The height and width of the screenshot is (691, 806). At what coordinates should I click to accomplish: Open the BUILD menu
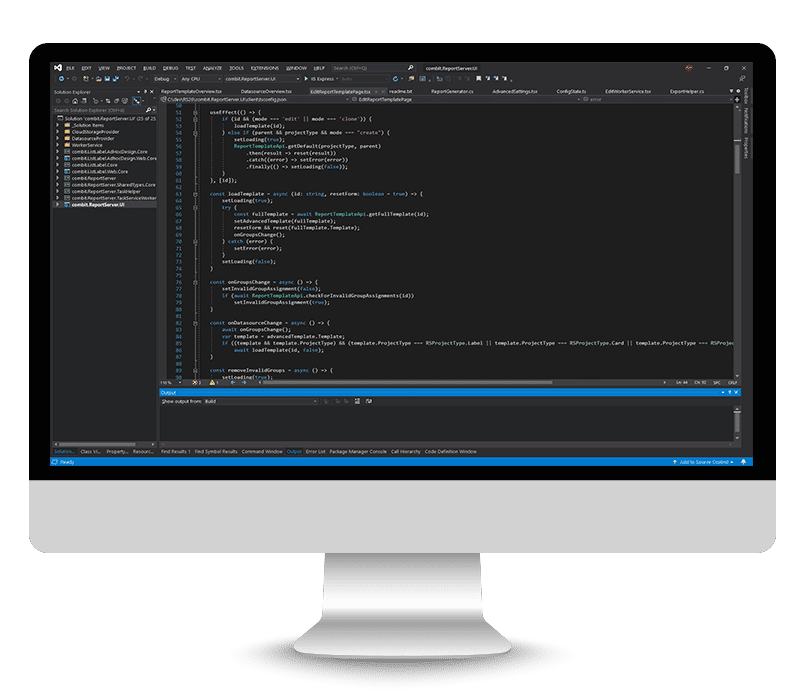point(150,68)
